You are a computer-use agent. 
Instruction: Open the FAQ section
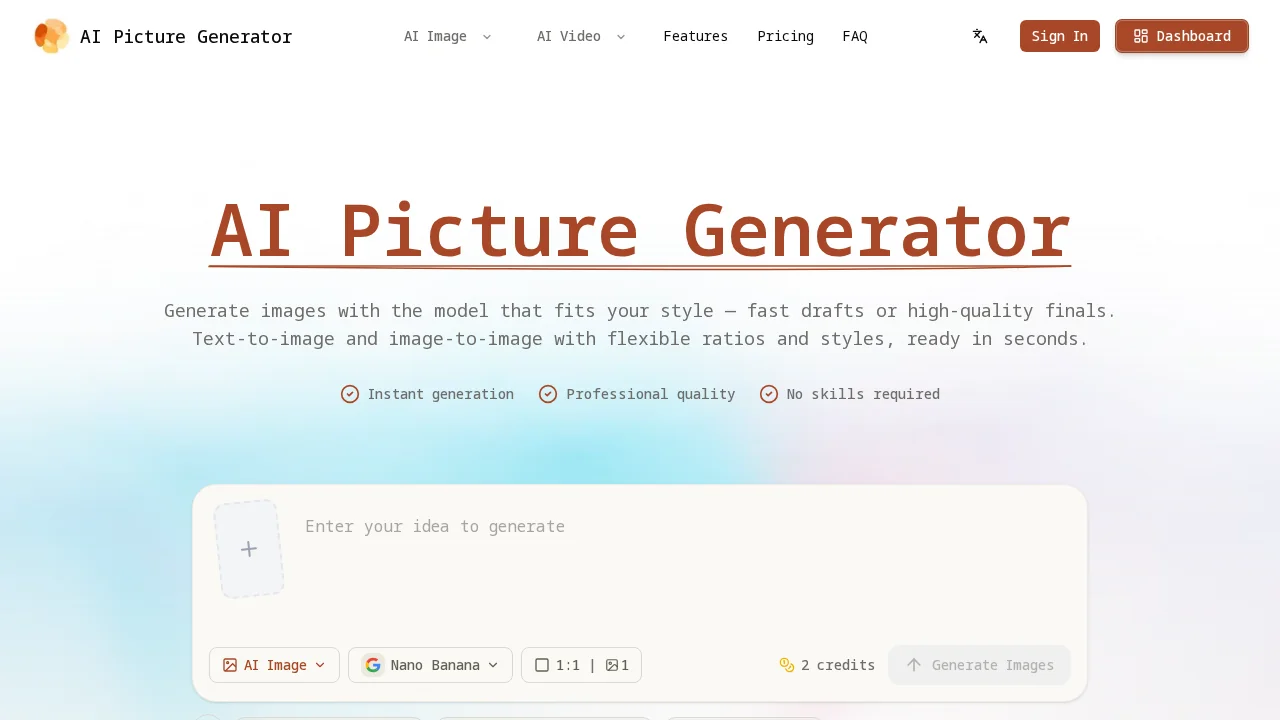pos(855,36)
